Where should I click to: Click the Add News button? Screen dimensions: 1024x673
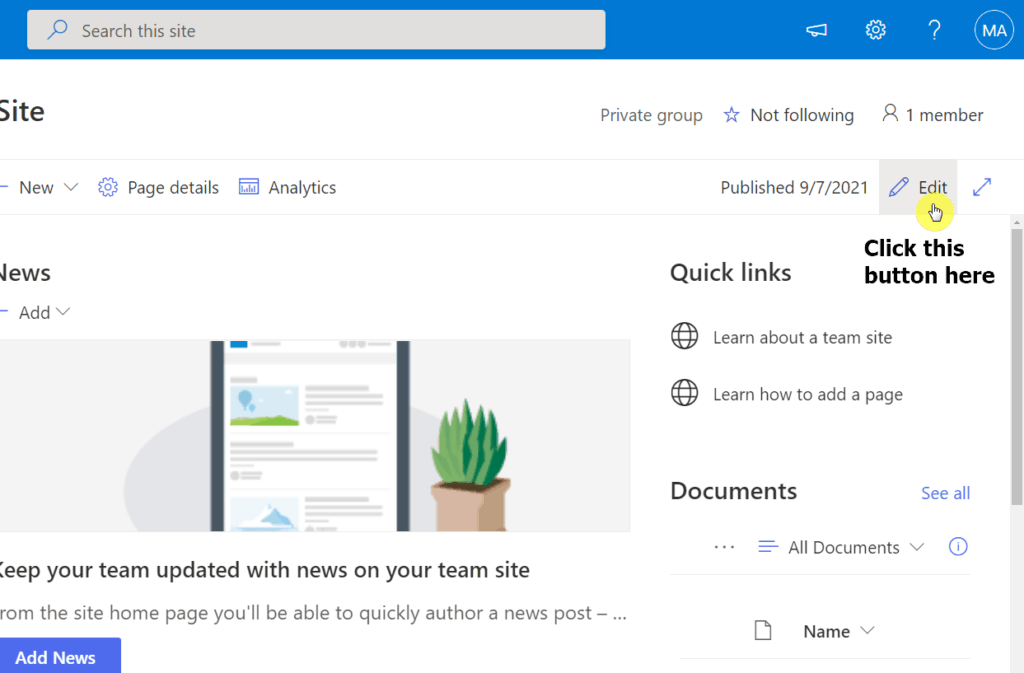click(x=60, y=657)
